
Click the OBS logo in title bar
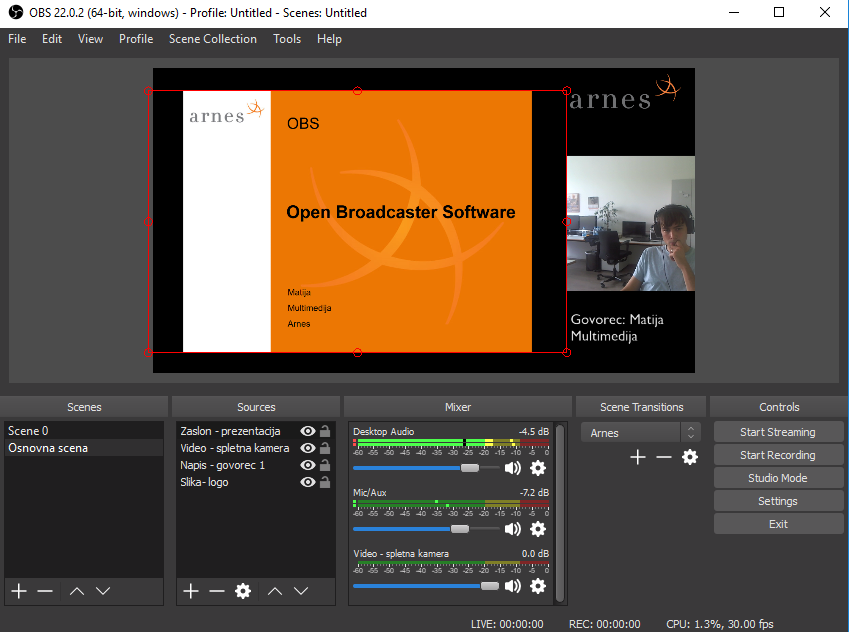point(16,12)
